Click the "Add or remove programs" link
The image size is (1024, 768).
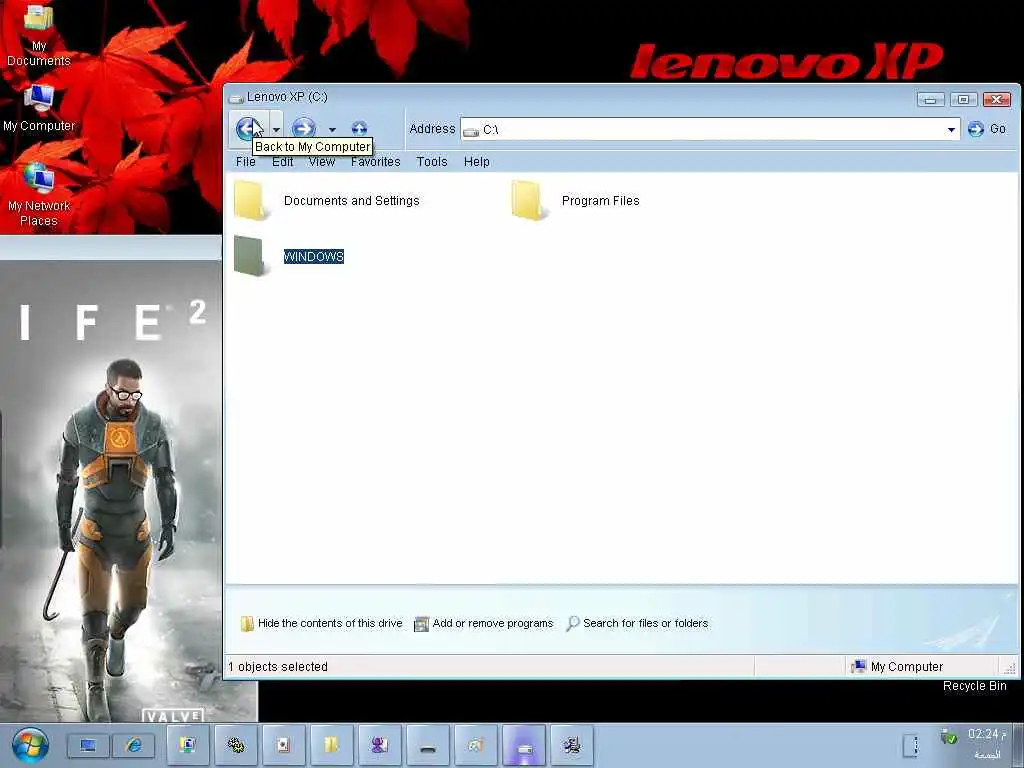coord(492,623)
